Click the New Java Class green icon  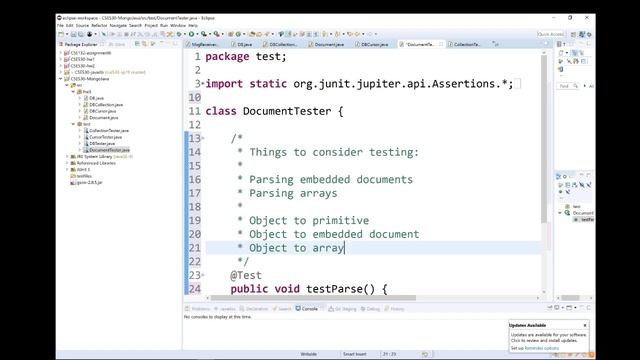(238, 34)
